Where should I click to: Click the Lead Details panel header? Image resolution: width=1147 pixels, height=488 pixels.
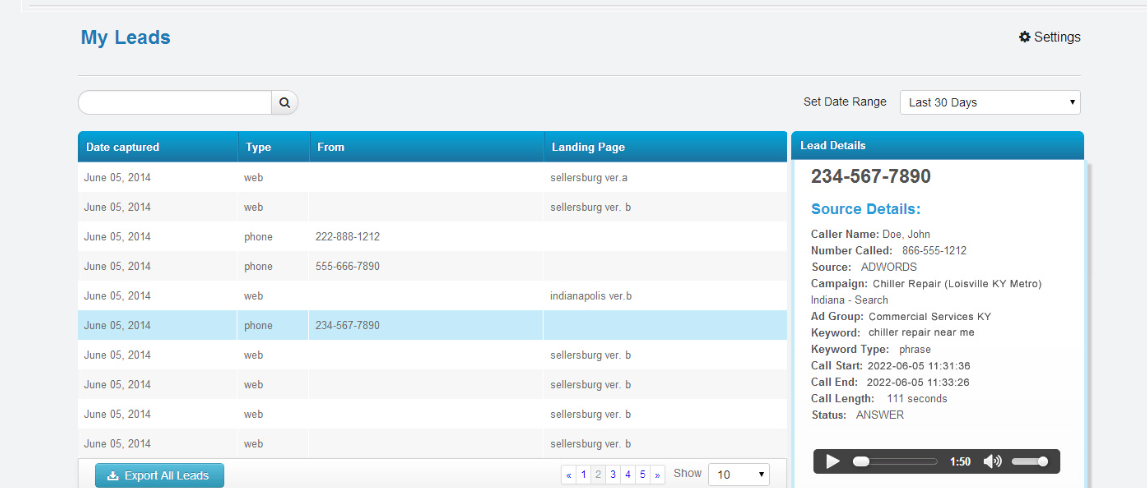pyautogui.click(x=937, y=146)
